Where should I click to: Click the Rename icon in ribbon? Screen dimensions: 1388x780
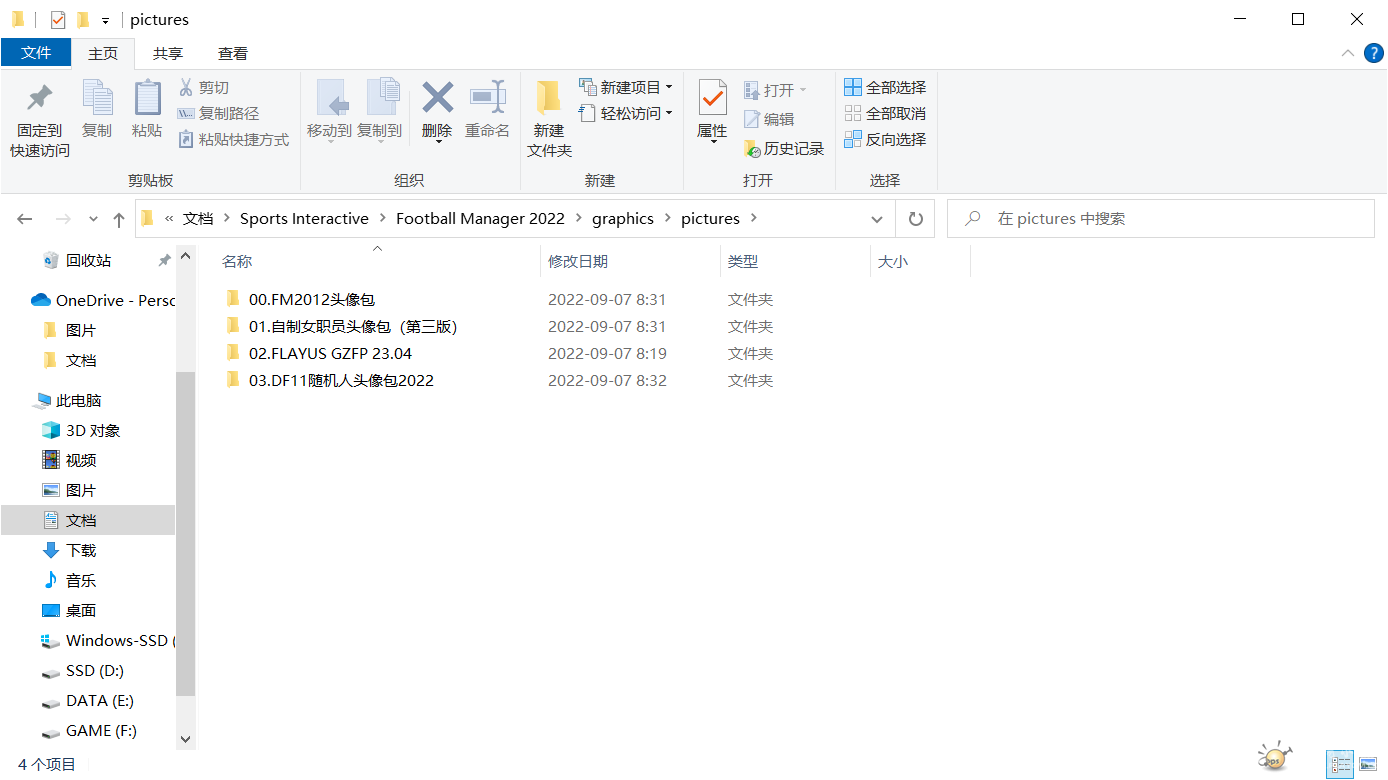[x=487, y=99]
